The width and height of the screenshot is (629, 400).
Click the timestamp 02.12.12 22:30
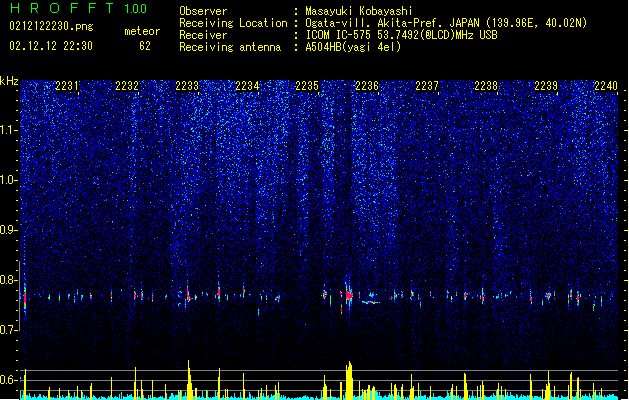[51, 46]
